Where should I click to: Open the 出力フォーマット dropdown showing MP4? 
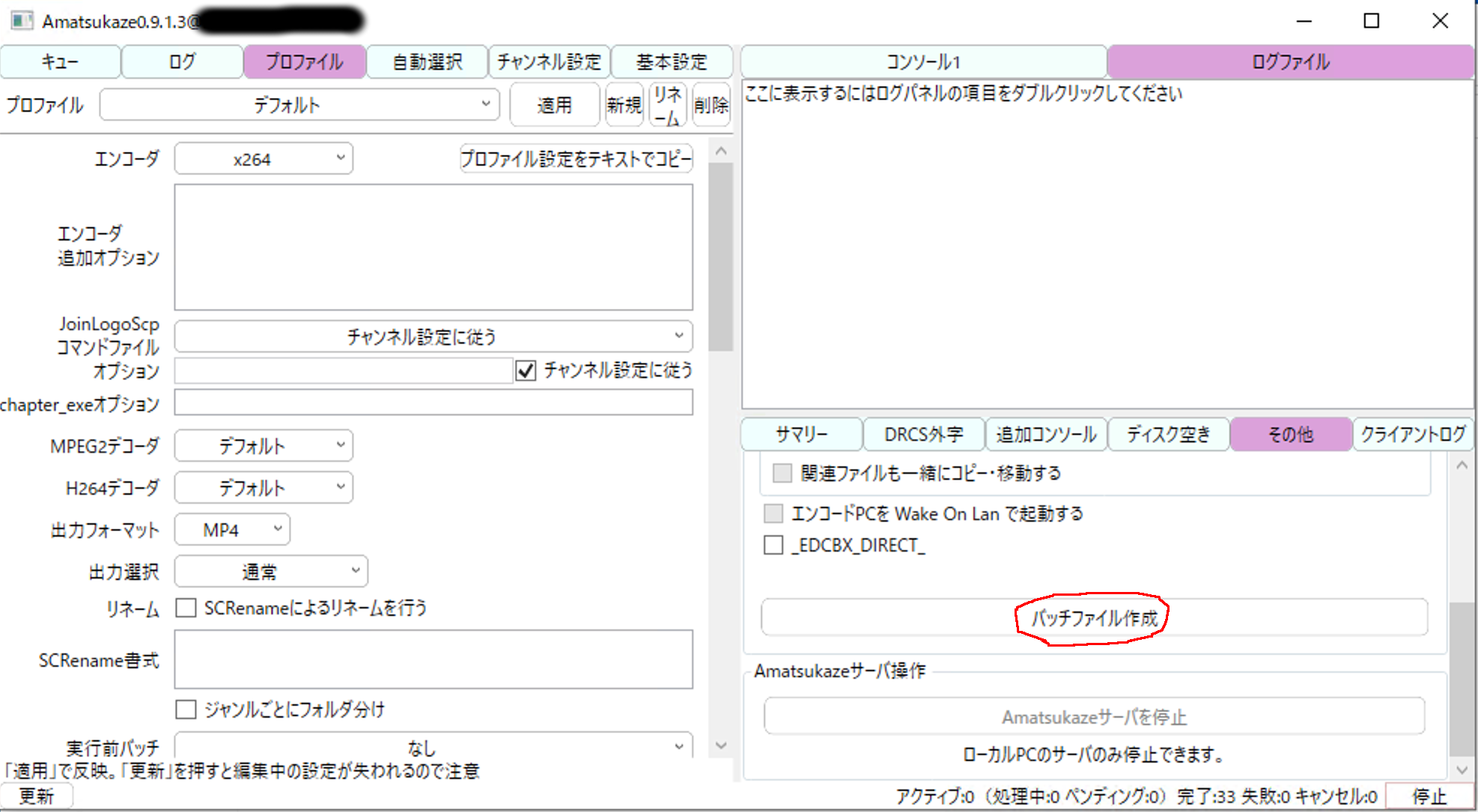tap(231, 529)
